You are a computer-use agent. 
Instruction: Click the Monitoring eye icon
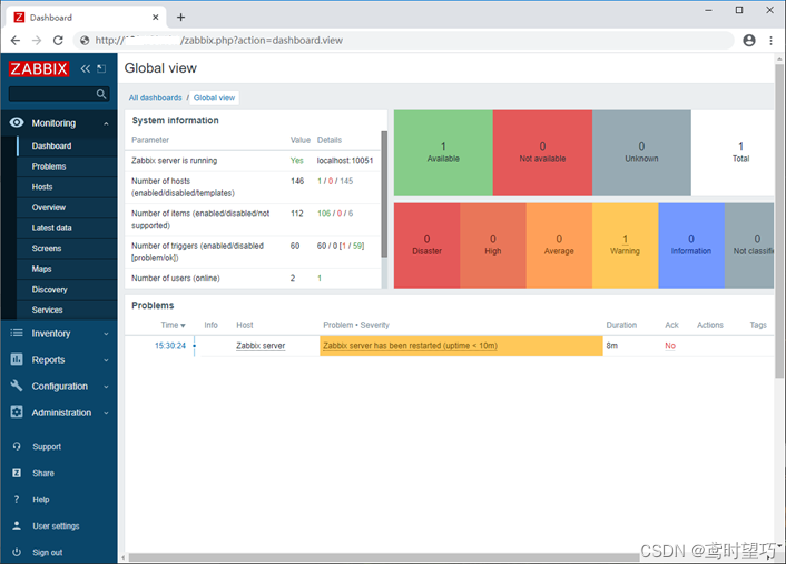coord(16,123)
